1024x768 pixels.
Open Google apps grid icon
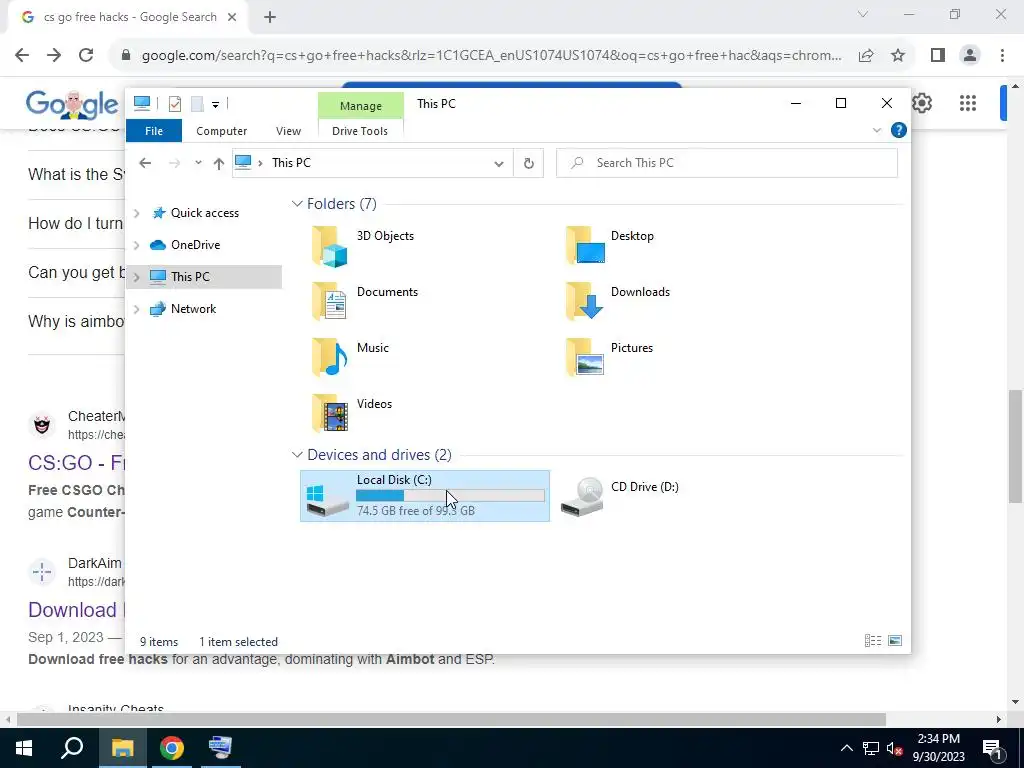pos(968,103)
